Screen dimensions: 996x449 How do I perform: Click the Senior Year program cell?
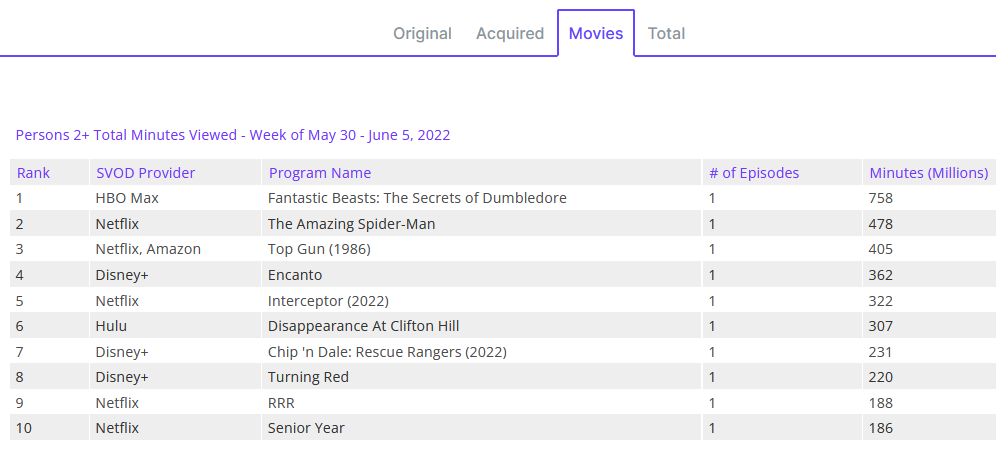pos(306,428)
